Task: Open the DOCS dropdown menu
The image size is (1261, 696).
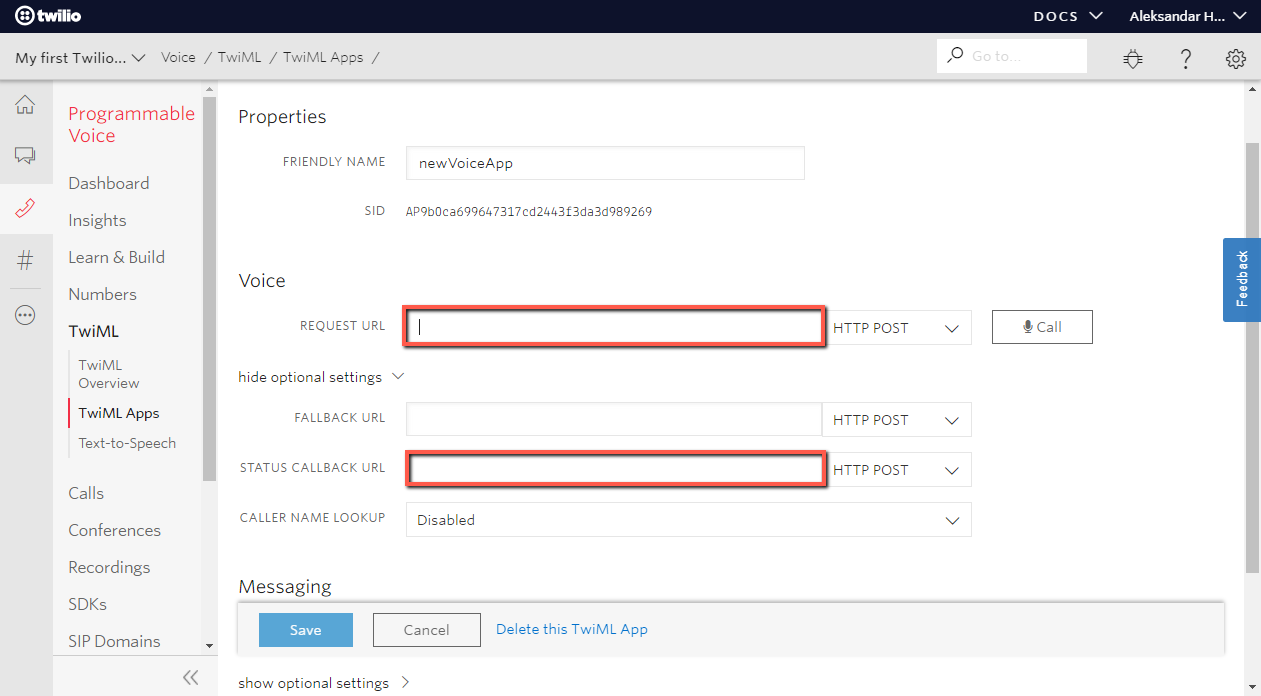Action: (x=1068, y=16)
